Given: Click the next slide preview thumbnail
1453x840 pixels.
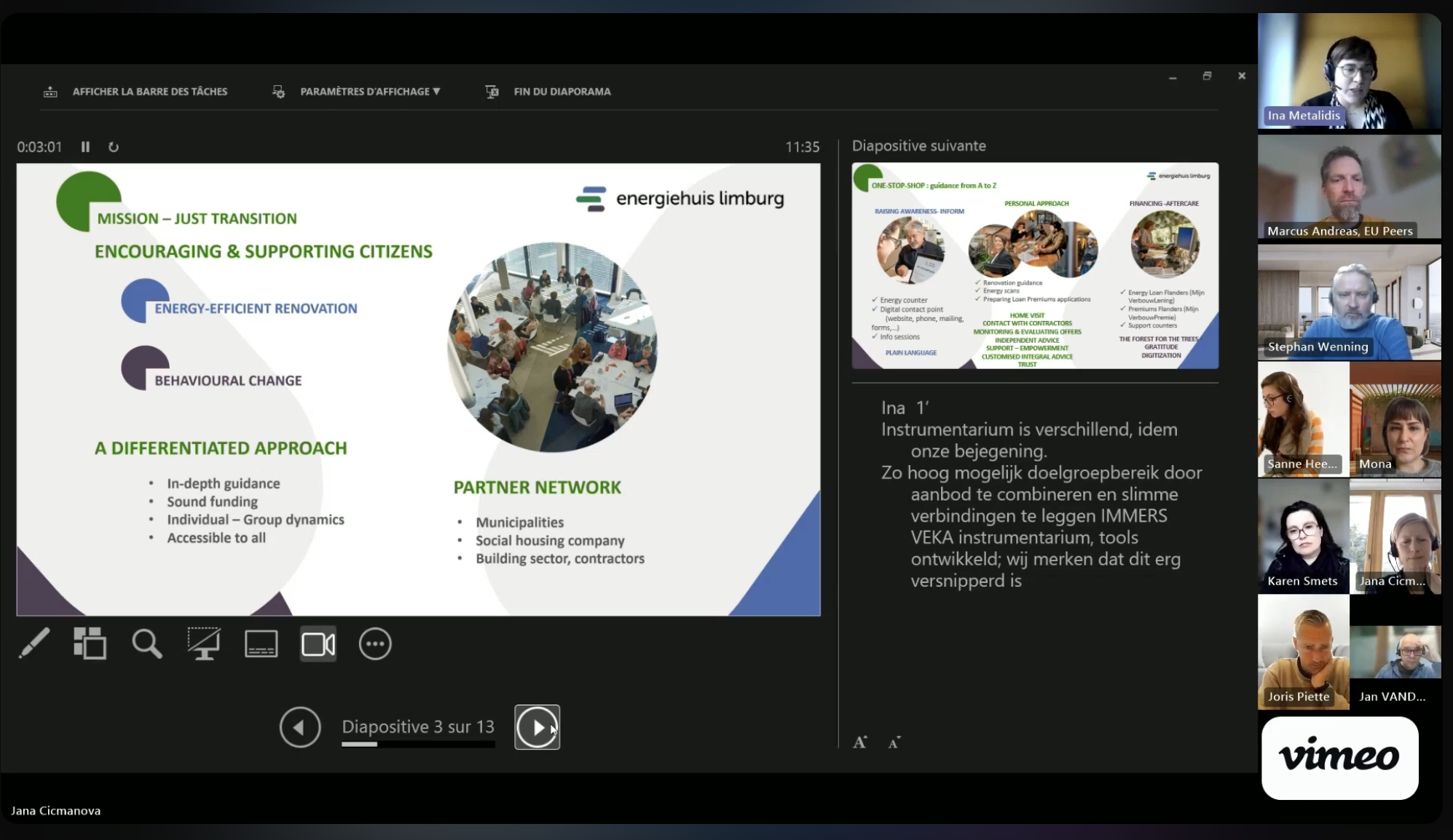Looking at the screenshot, I should point(1035,266).
